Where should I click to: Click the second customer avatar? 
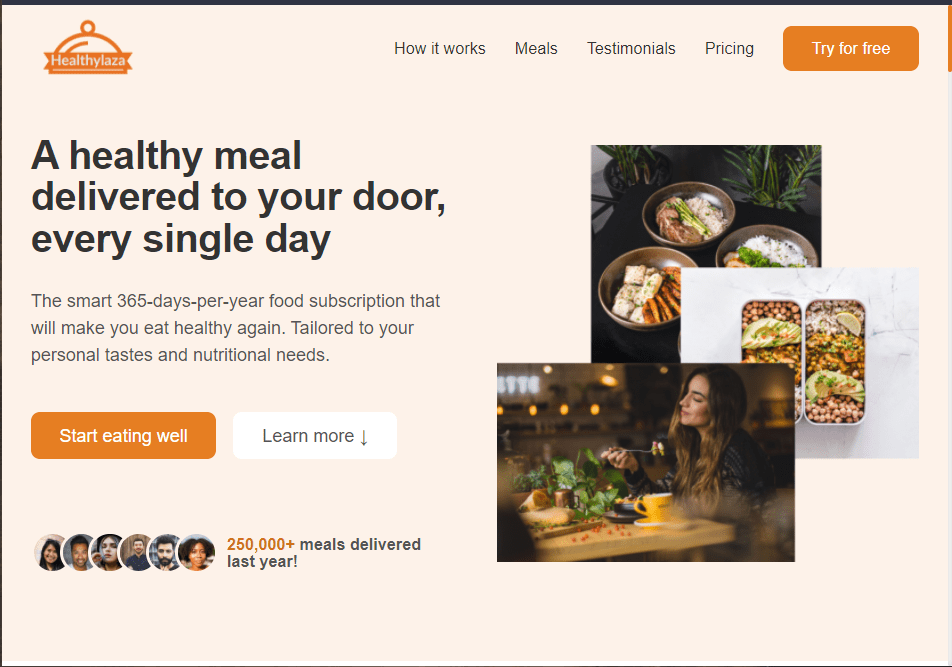click(80, 552)
